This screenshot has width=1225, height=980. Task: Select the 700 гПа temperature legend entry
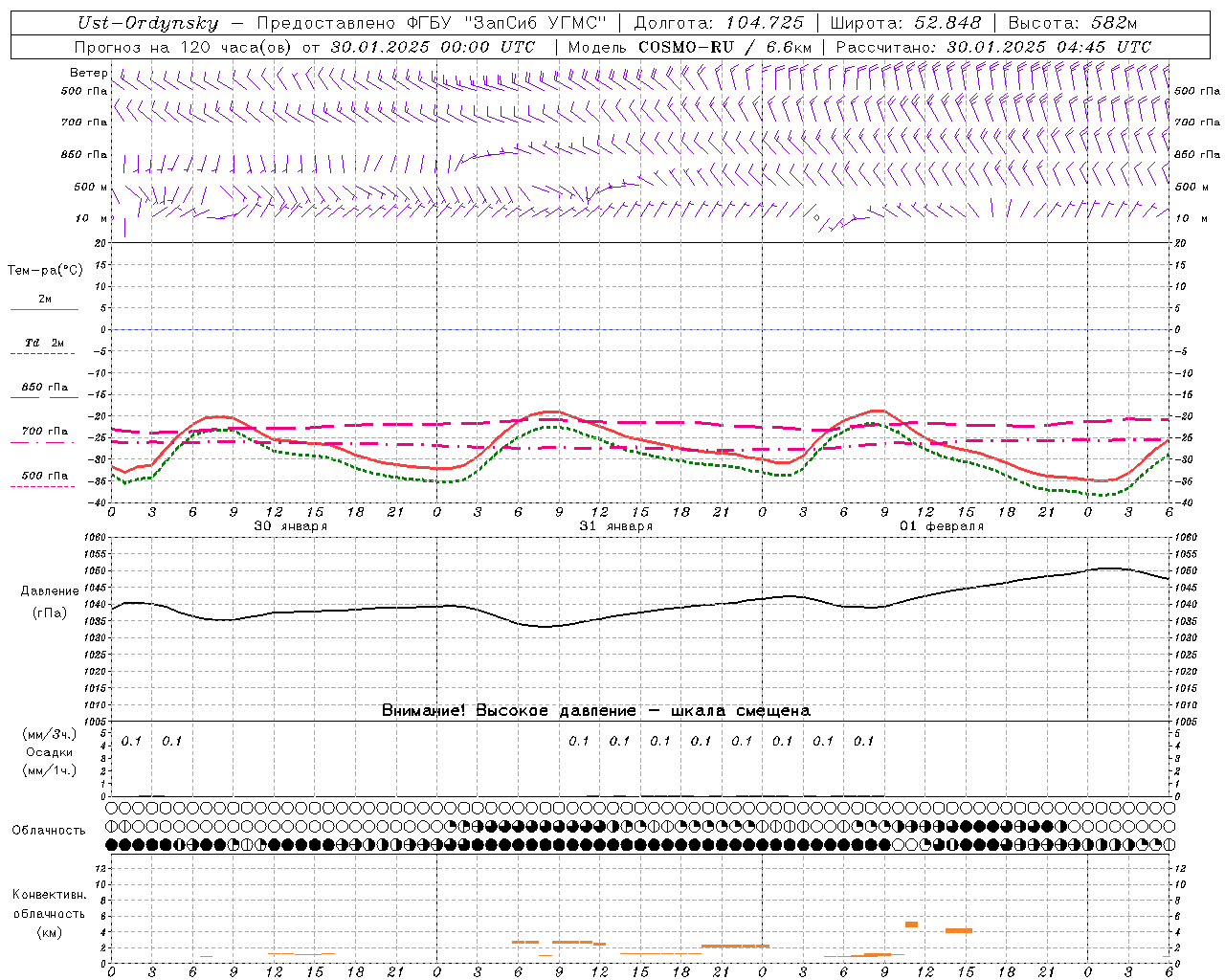[x=44, y=432]
